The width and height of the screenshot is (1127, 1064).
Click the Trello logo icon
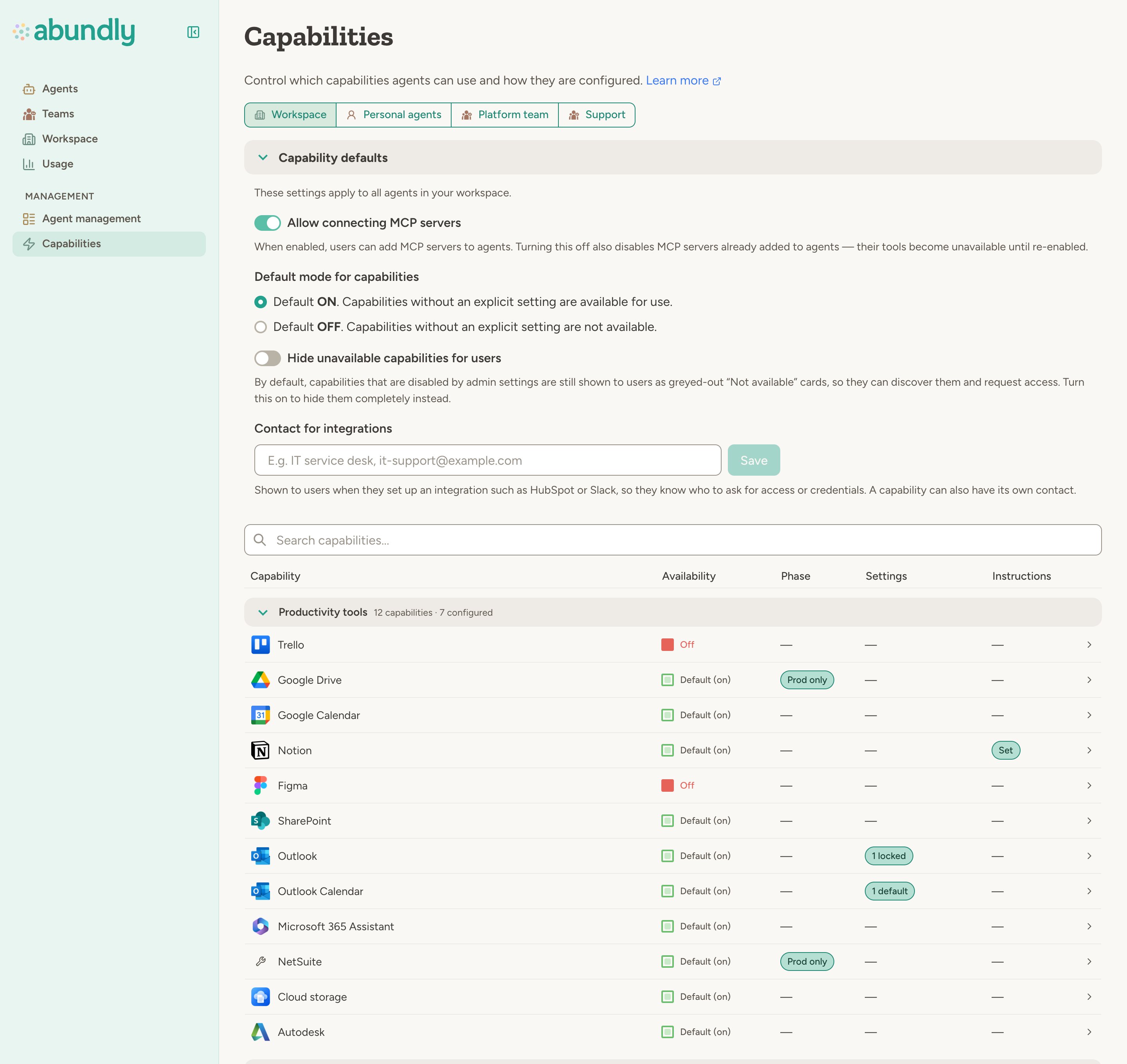(x=261, y=645)
